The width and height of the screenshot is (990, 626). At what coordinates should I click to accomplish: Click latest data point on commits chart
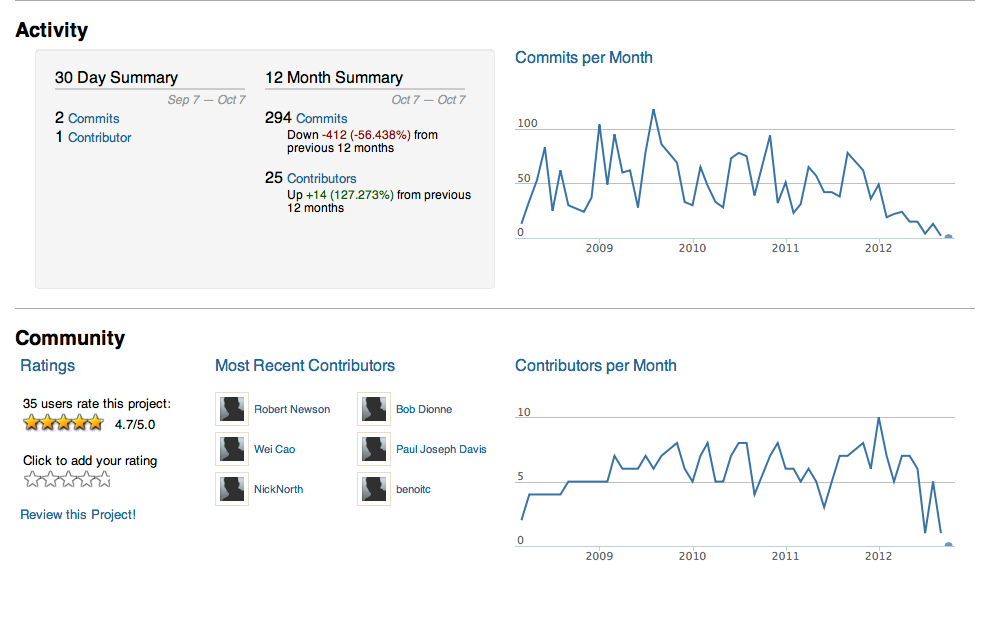[x=948, y=237]
